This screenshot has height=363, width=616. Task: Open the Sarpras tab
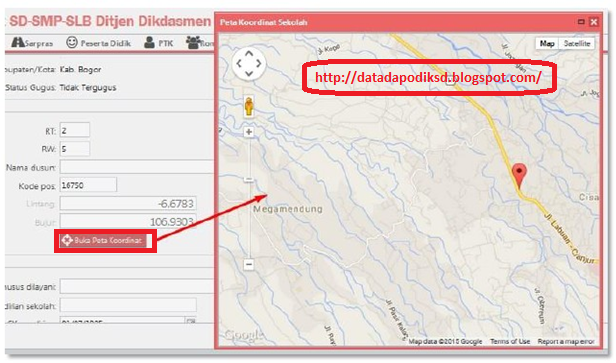coord(32,43)
